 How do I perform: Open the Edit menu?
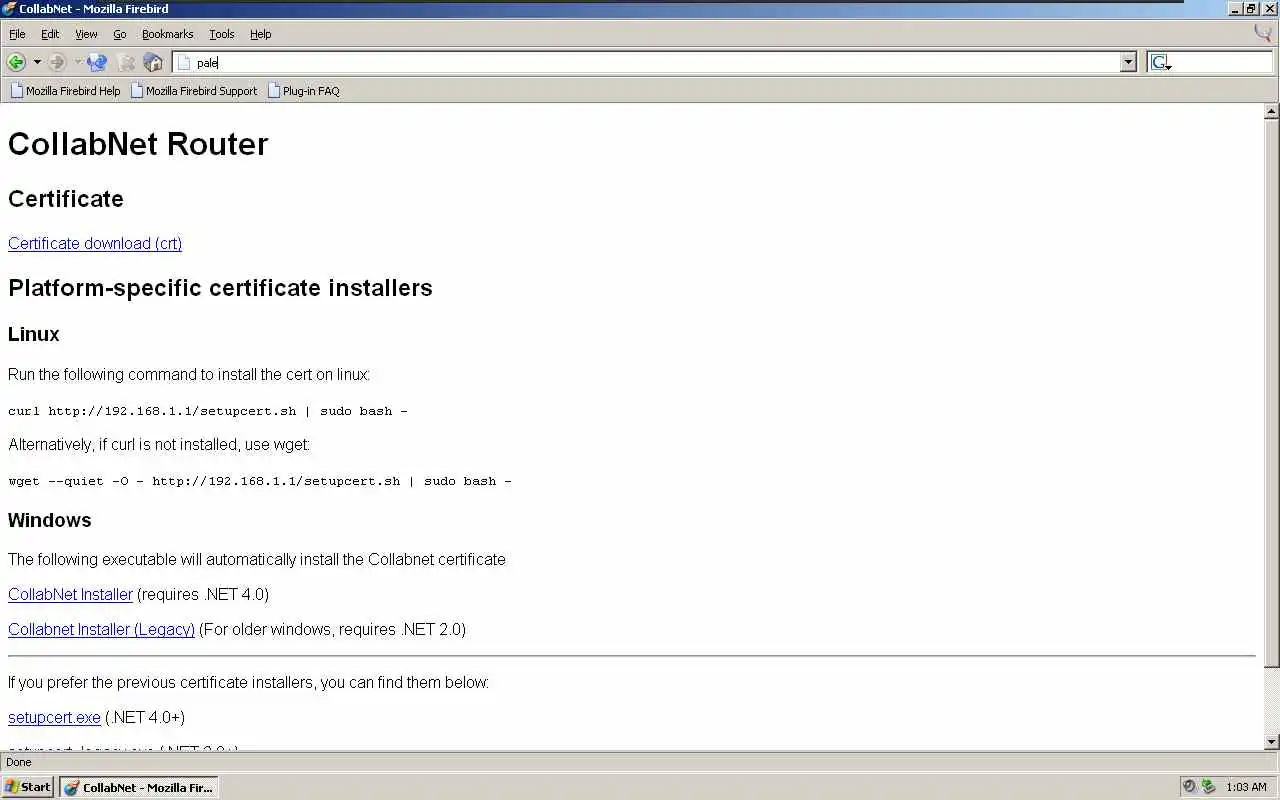tap(50, 34)
